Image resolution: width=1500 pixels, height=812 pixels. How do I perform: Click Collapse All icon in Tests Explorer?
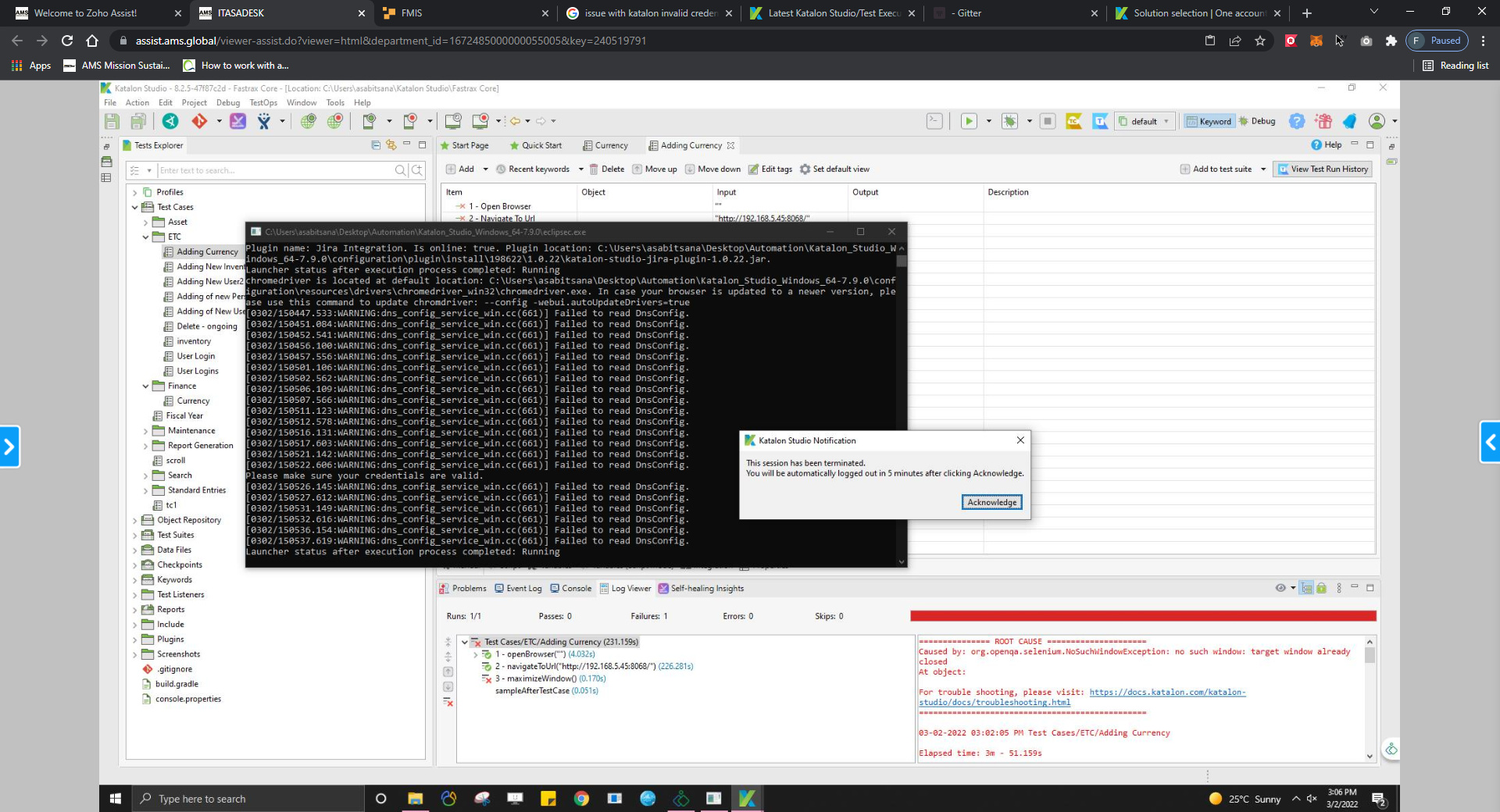coord(376,145)
